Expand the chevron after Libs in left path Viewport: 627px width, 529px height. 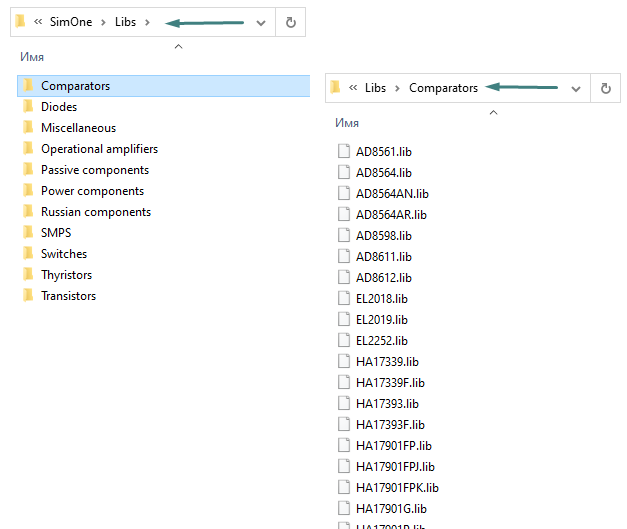tap(147, 22)
